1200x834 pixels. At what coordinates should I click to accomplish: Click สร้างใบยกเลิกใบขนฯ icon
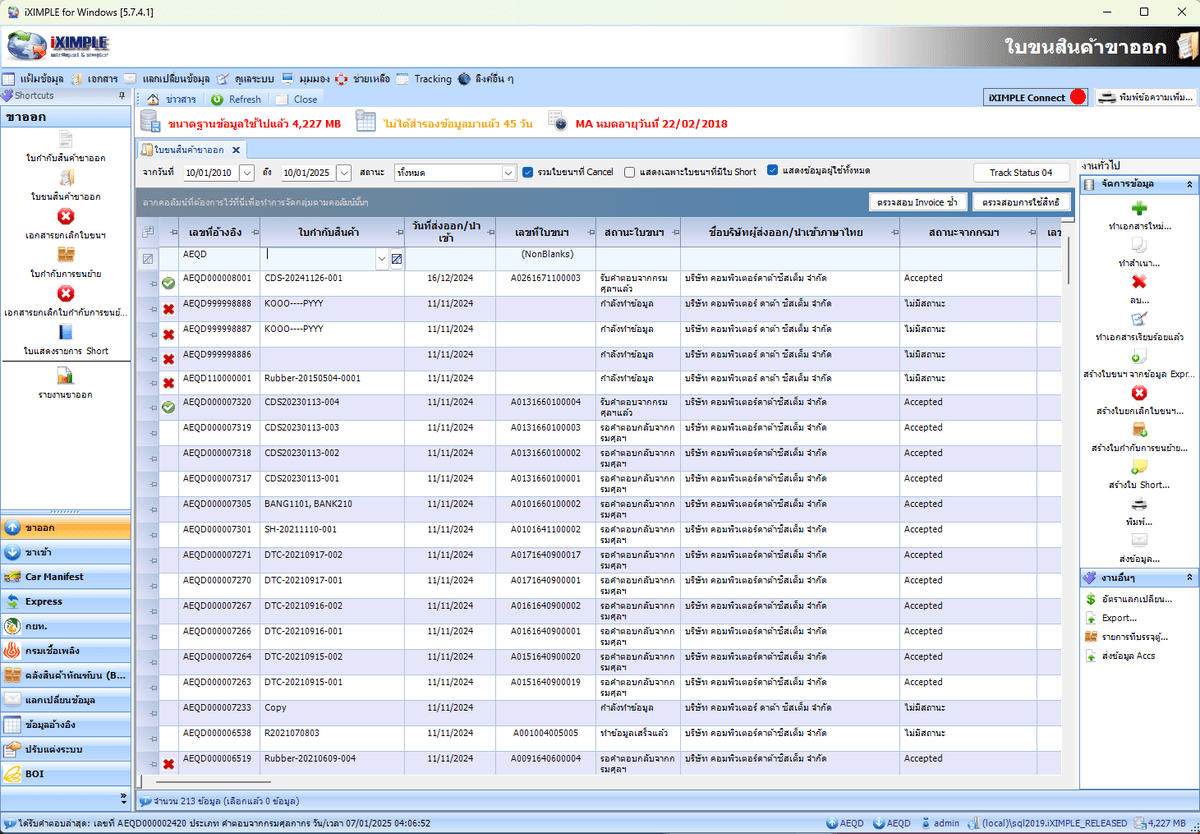(1139, 393)
